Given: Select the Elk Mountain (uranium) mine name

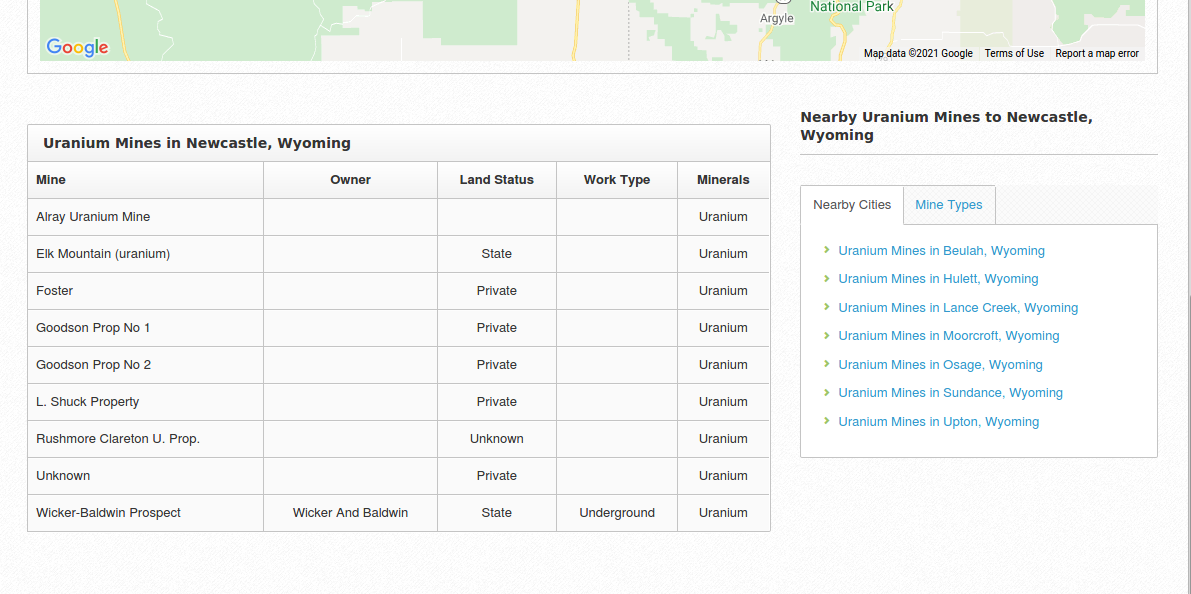Looking at the screenshot, I should (x=103, y=254).
